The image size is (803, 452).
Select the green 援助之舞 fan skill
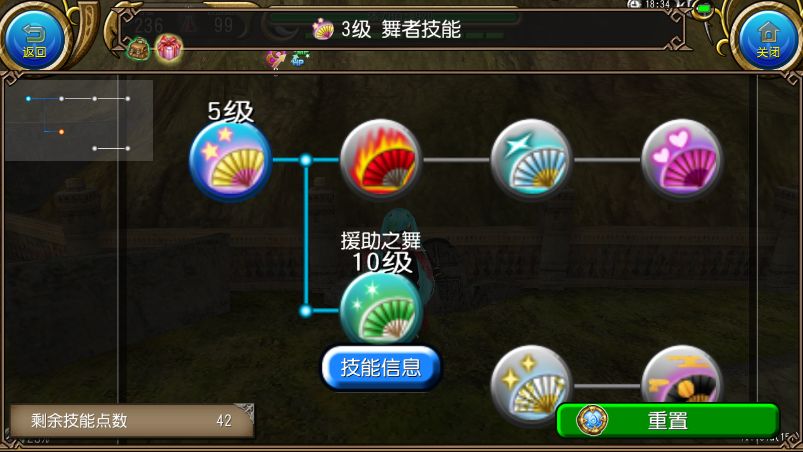tap(381, 308)
